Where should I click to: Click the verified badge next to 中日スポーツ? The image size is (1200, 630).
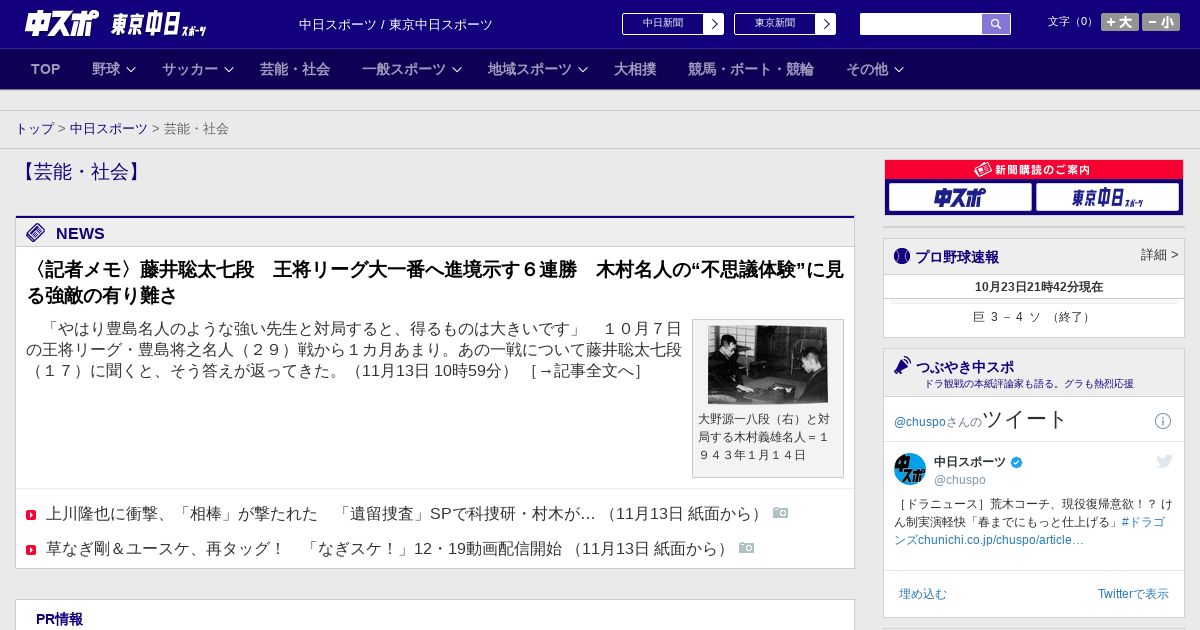coord(1017,462)
